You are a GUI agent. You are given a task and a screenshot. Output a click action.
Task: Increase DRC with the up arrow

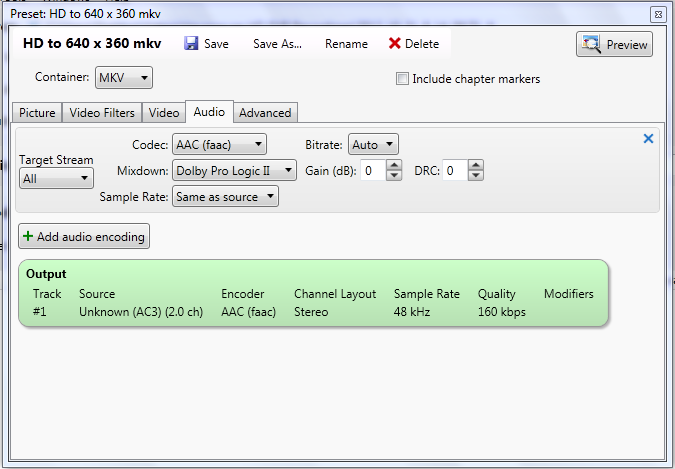pos(475,165)
